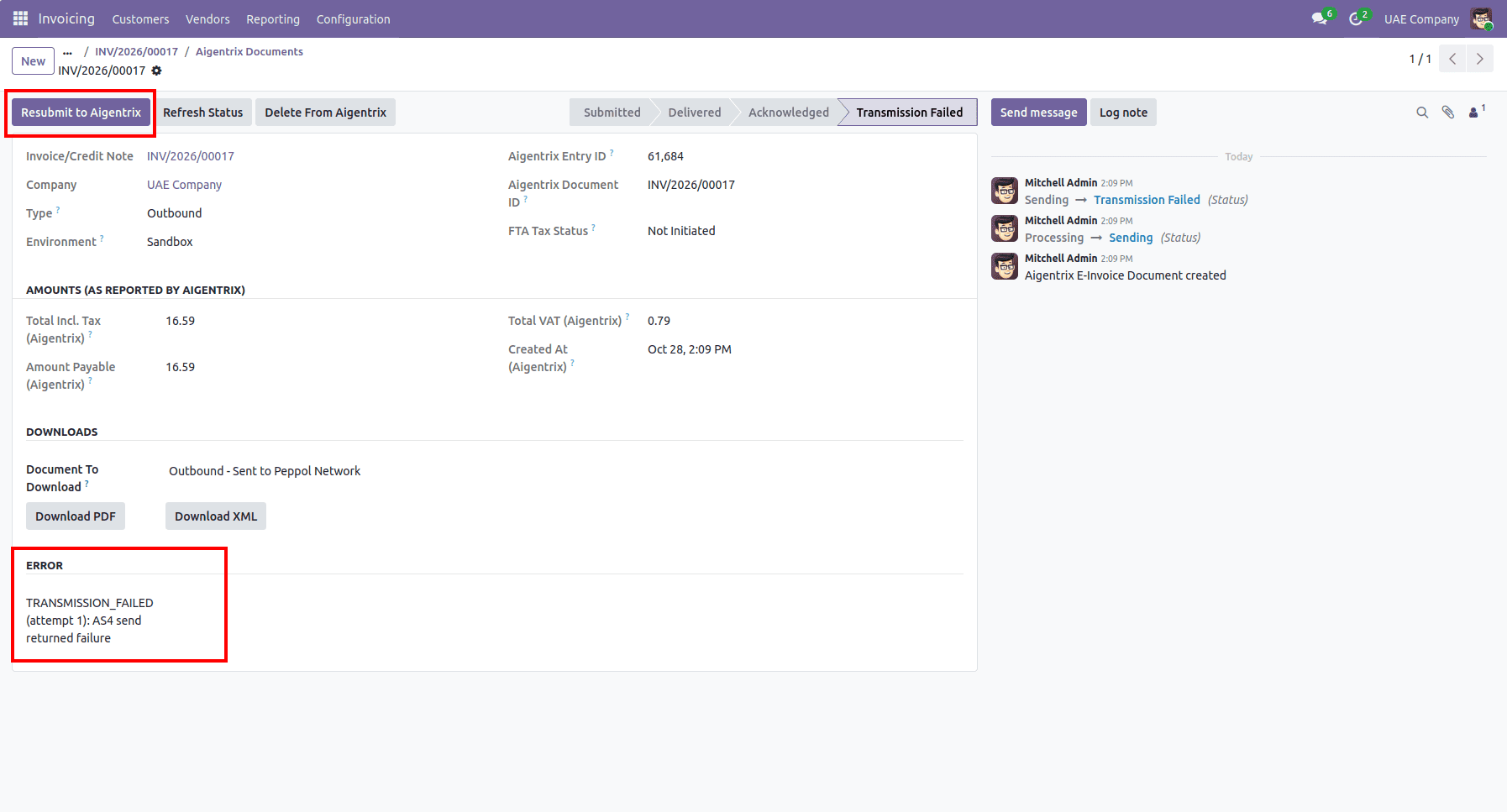The width and height of the screenshot is (1507, 812).
Task: Show help tooltip for Document To Download
Action: point(87,483)
